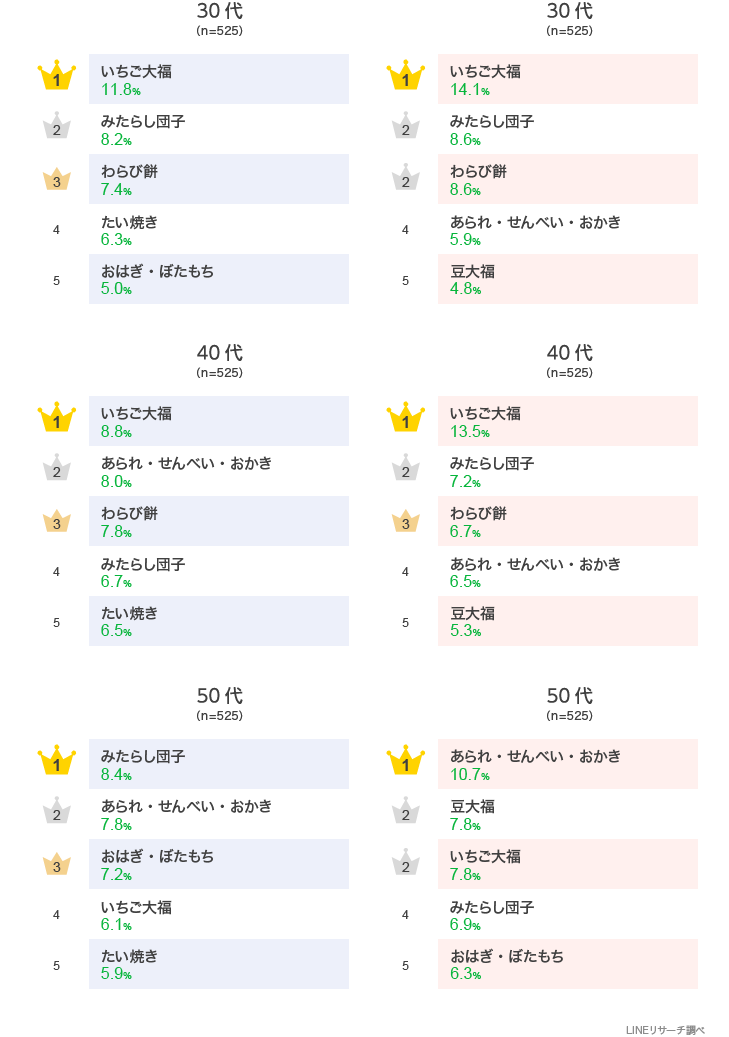Click the bronze crown beside おはぎ・ぼたもち 7.2%
Screen dimensions: 729x1037
coord(57,864)
